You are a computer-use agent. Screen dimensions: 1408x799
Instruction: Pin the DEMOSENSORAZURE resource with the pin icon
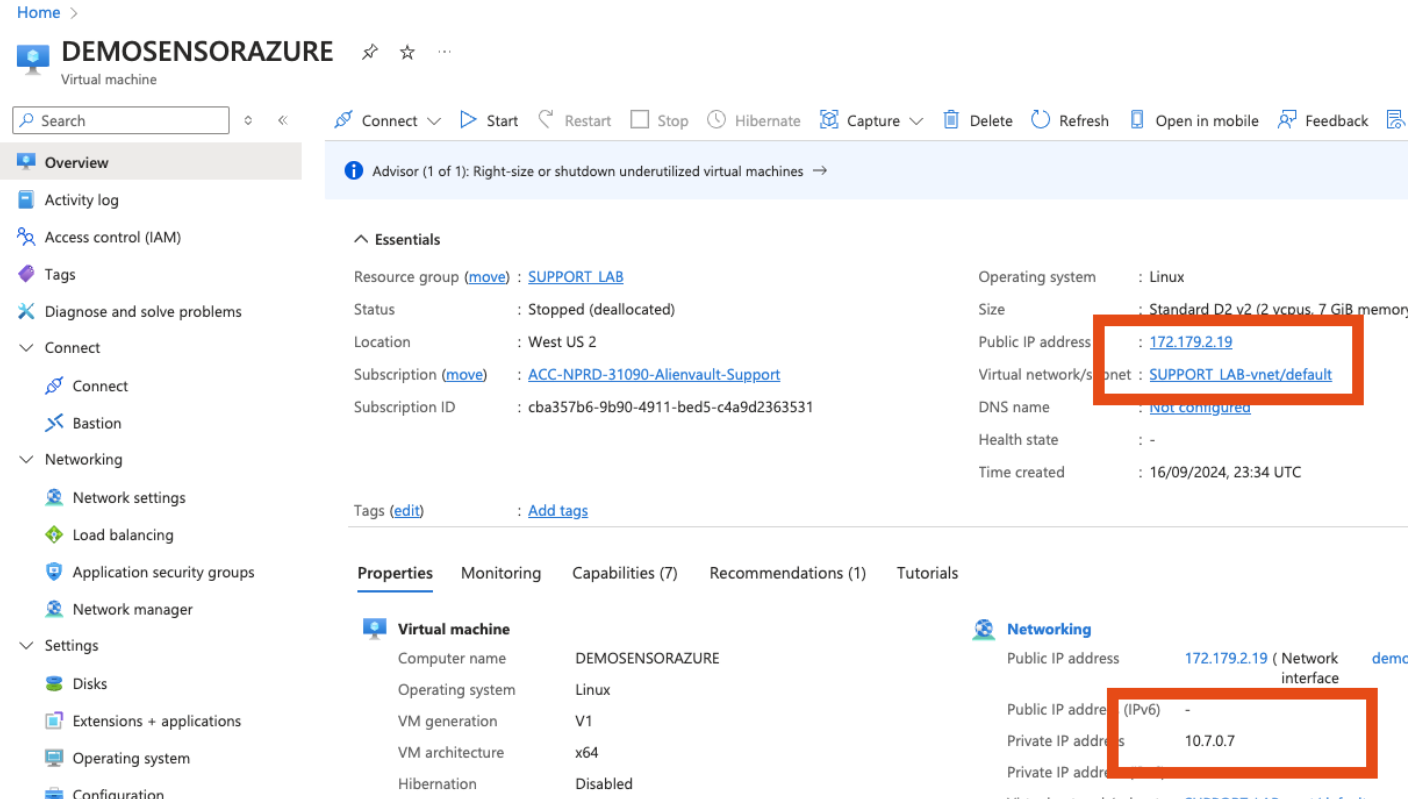[x=370, y=52]
